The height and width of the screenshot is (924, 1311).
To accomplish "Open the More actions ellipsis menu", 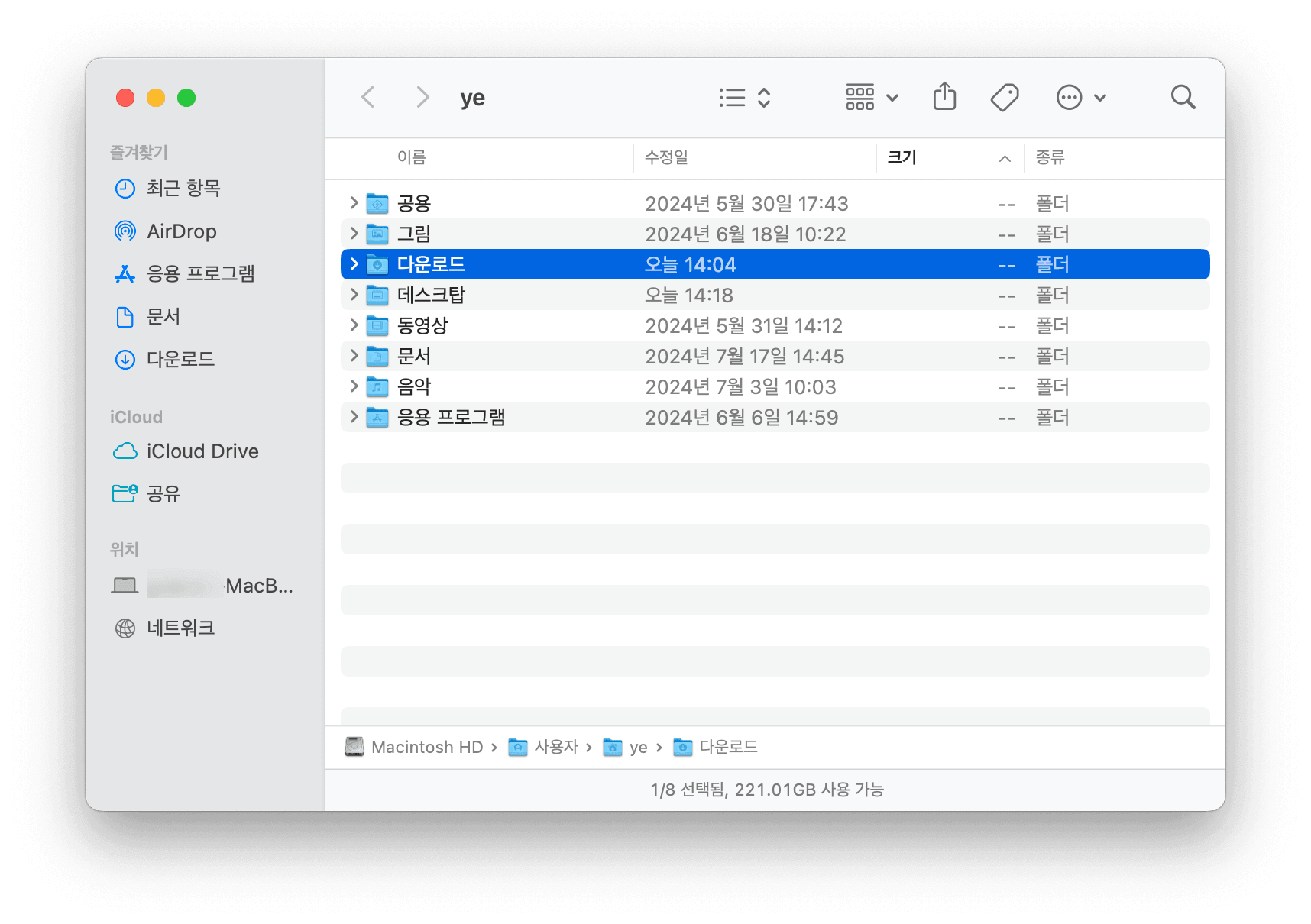I will tap(1081, 98).
